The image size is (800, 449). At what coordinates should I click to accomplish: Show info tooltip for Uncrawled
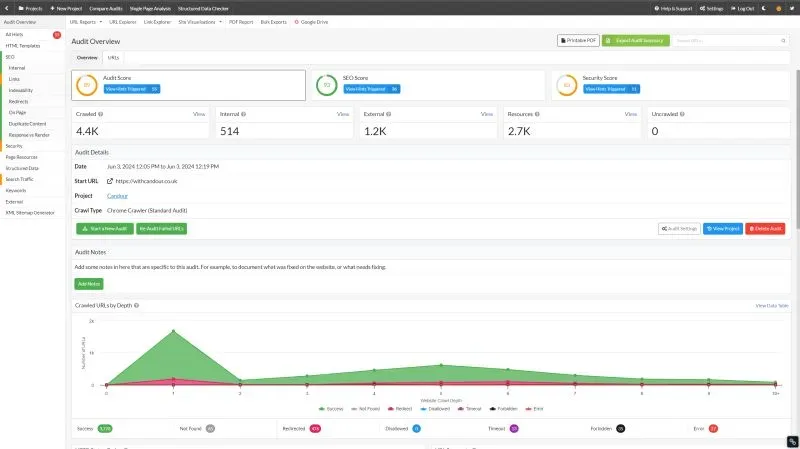pos(682,114)
